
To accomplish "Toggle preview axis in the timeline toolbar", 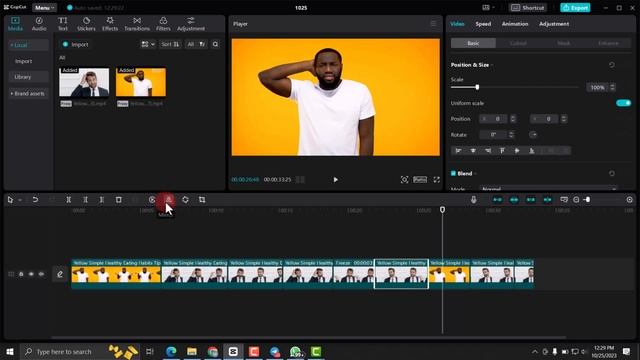I will [547, 200].
